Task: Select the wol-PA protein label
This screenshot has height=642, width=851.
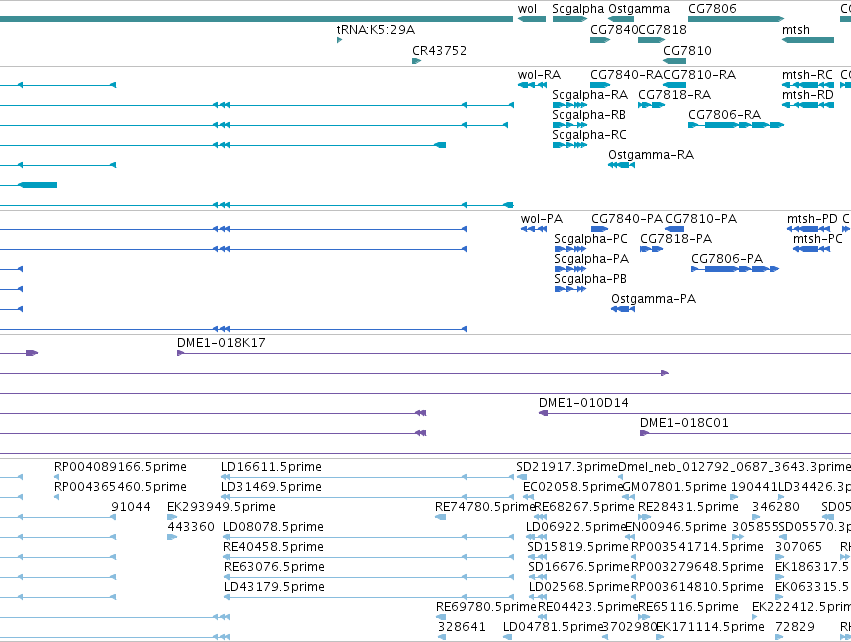Action: click(x=542, y=219)
